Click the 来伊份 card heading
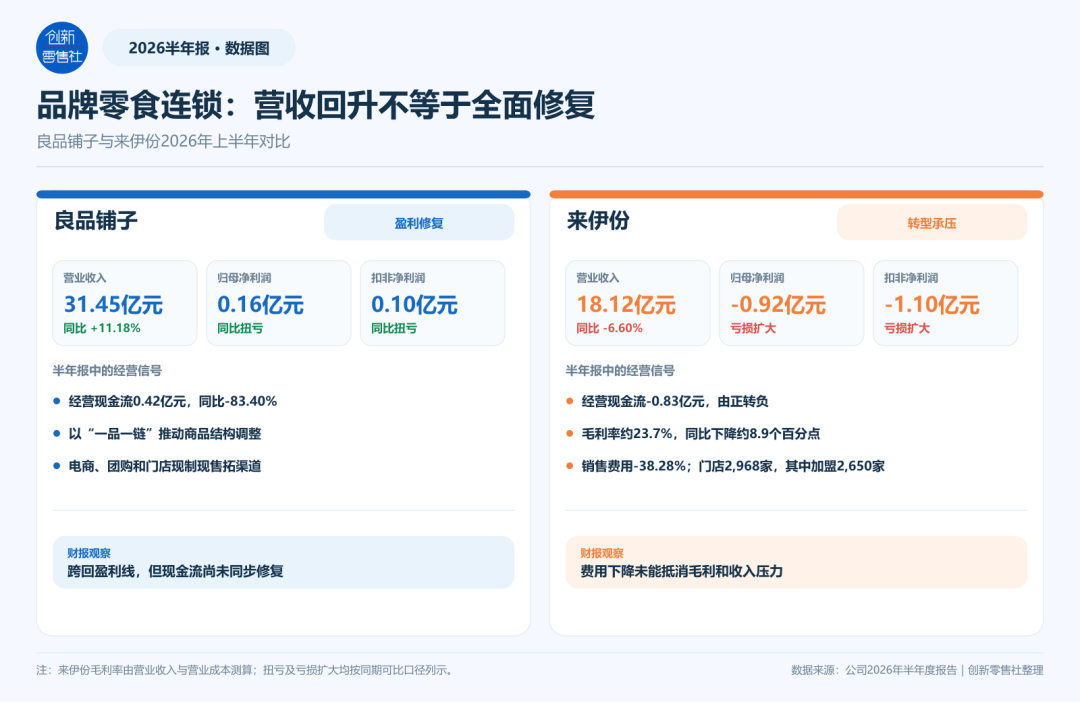The image size is (1080, 702). click(598, 220)
